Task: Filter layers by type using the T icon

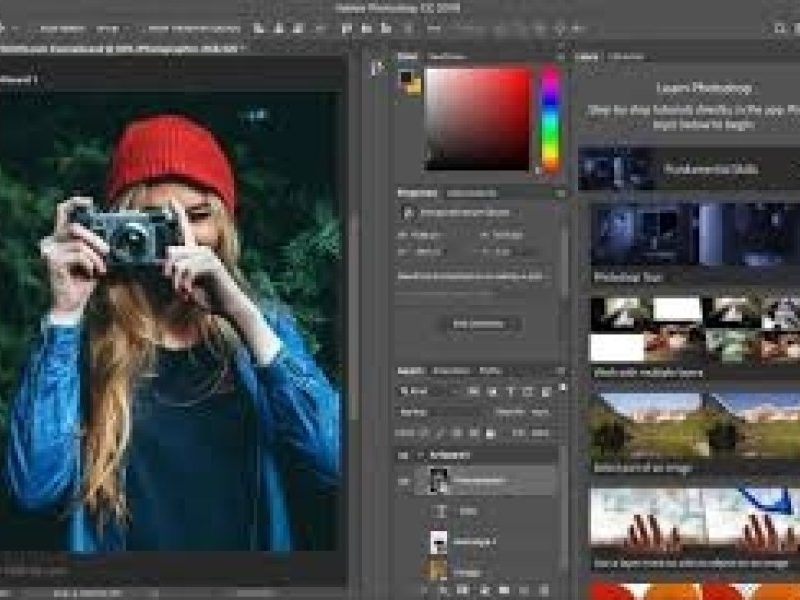Action: [x=510, y=391]
